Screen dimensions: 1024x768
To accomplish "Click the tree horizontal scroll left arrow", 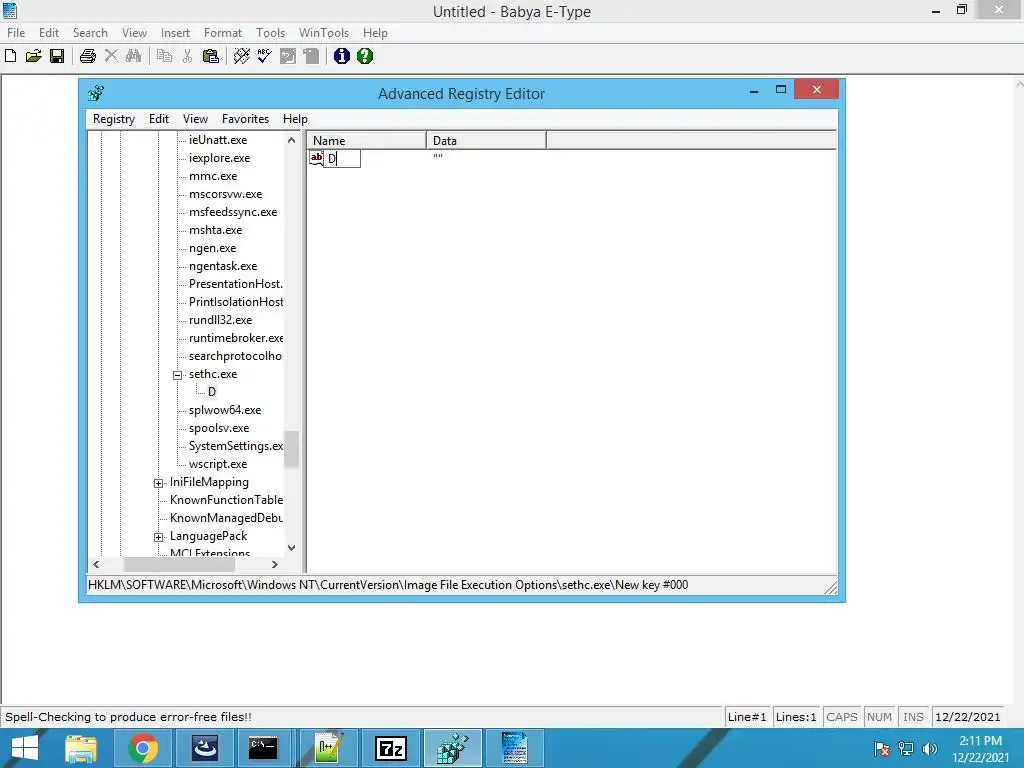I will [97, 564].
